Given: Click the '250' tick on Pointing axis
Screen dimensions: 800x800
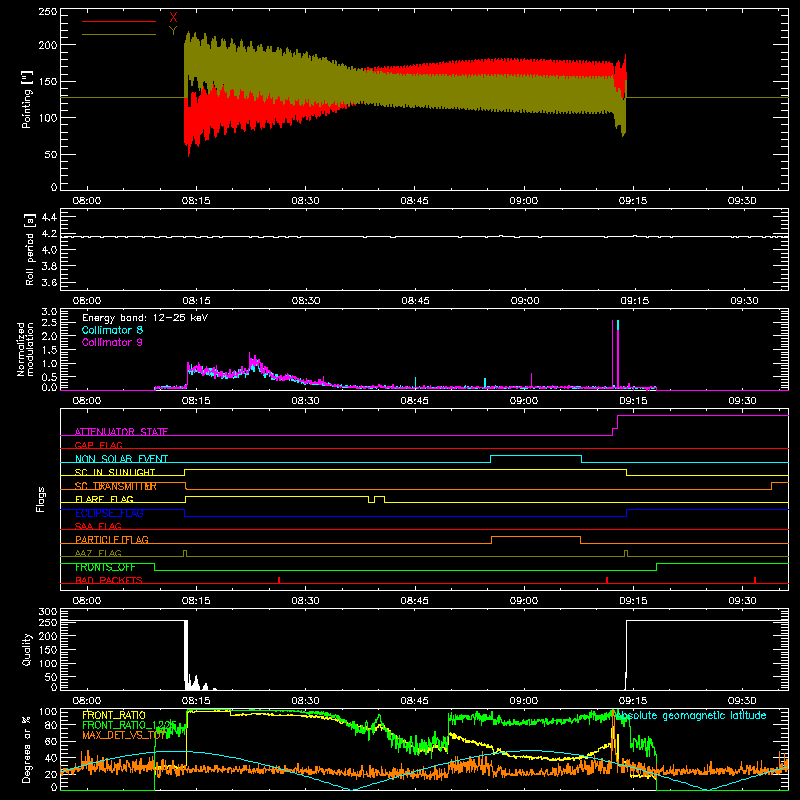Looking at the screenshot, I should 48,12.
